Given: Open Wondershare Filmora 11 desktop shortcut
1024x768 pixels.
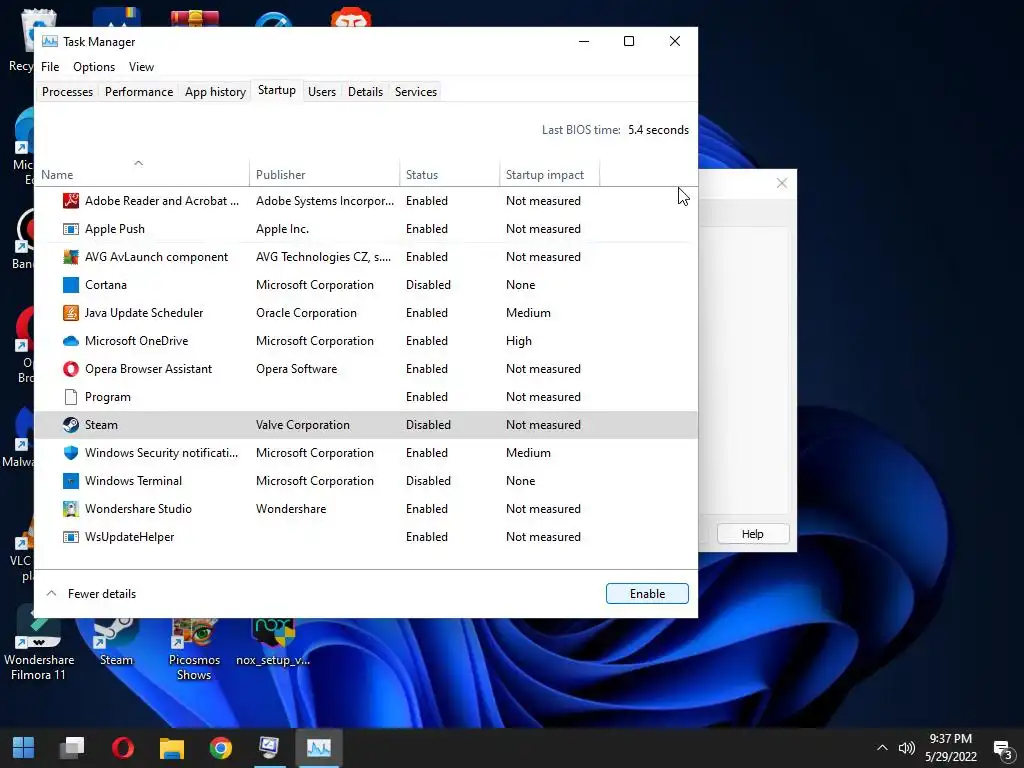Looking at the screenshot, I should pyautogui.click(x=39, y=645).
